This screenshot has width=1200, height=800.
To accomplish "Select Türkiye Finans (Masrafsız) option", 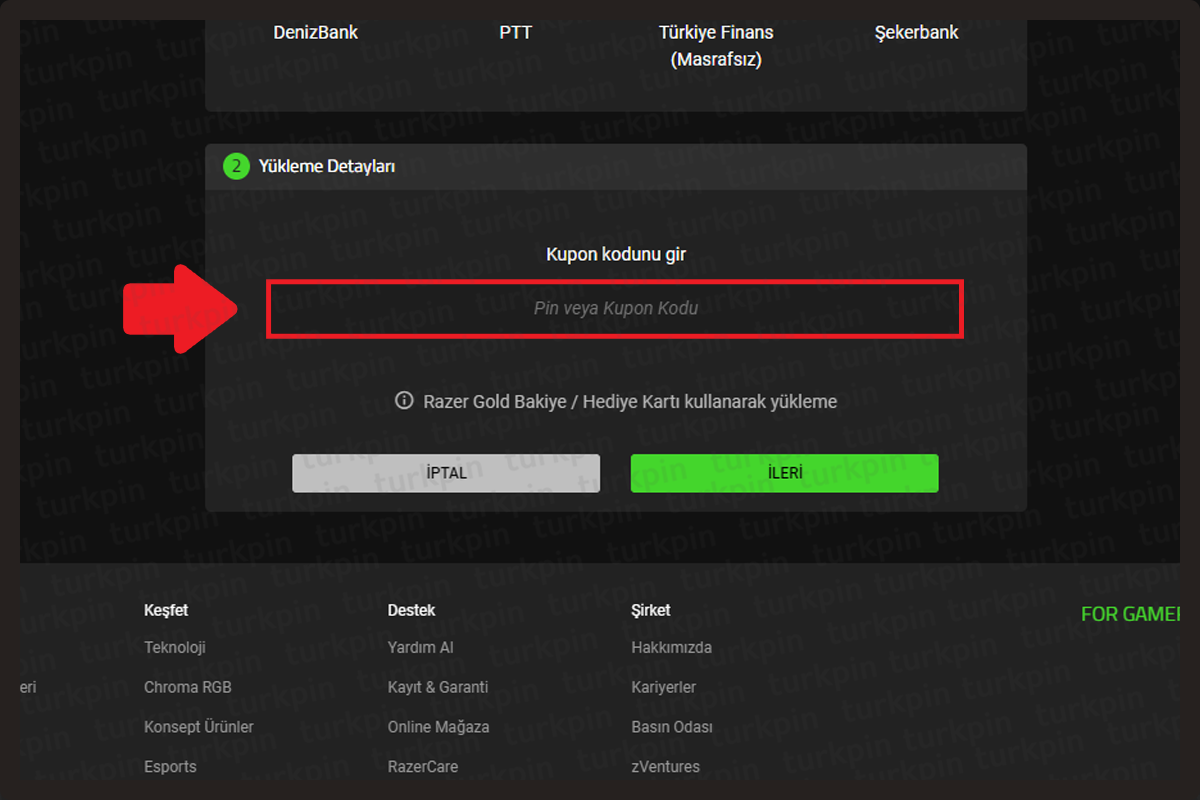I will point(716,46).
